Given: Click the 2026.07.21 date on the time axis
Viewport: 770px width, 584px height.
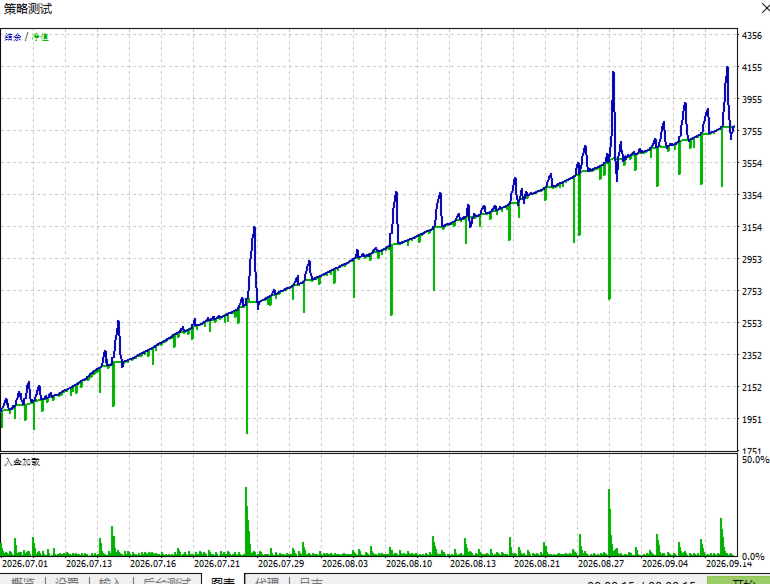Looking at the screenshot, I should 217,563.
